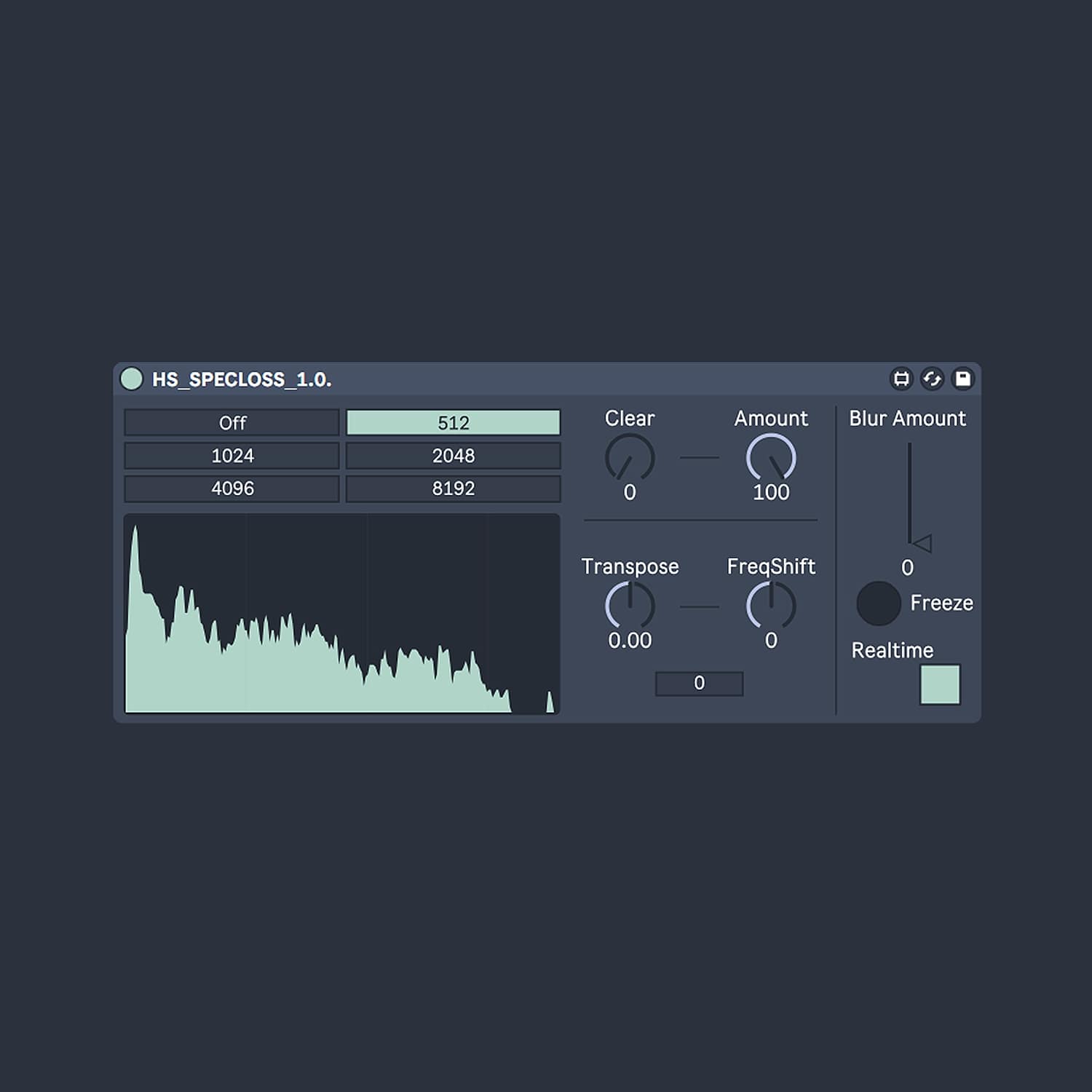
Task: Click the Blur Amount slider handle
Action: (921, 543)
